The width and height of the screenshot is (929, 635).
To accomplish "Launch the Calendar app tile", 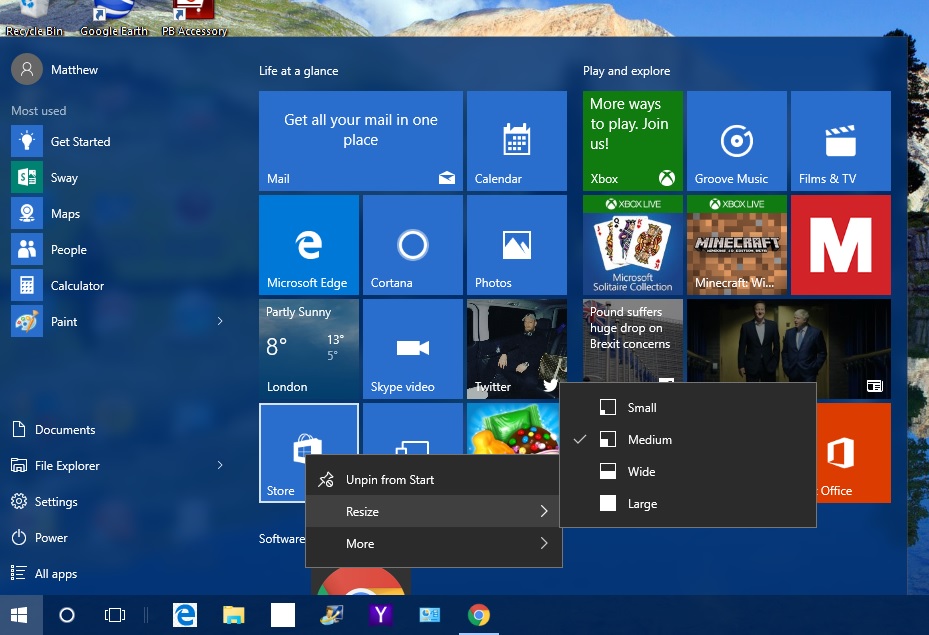I will (516, 140).
